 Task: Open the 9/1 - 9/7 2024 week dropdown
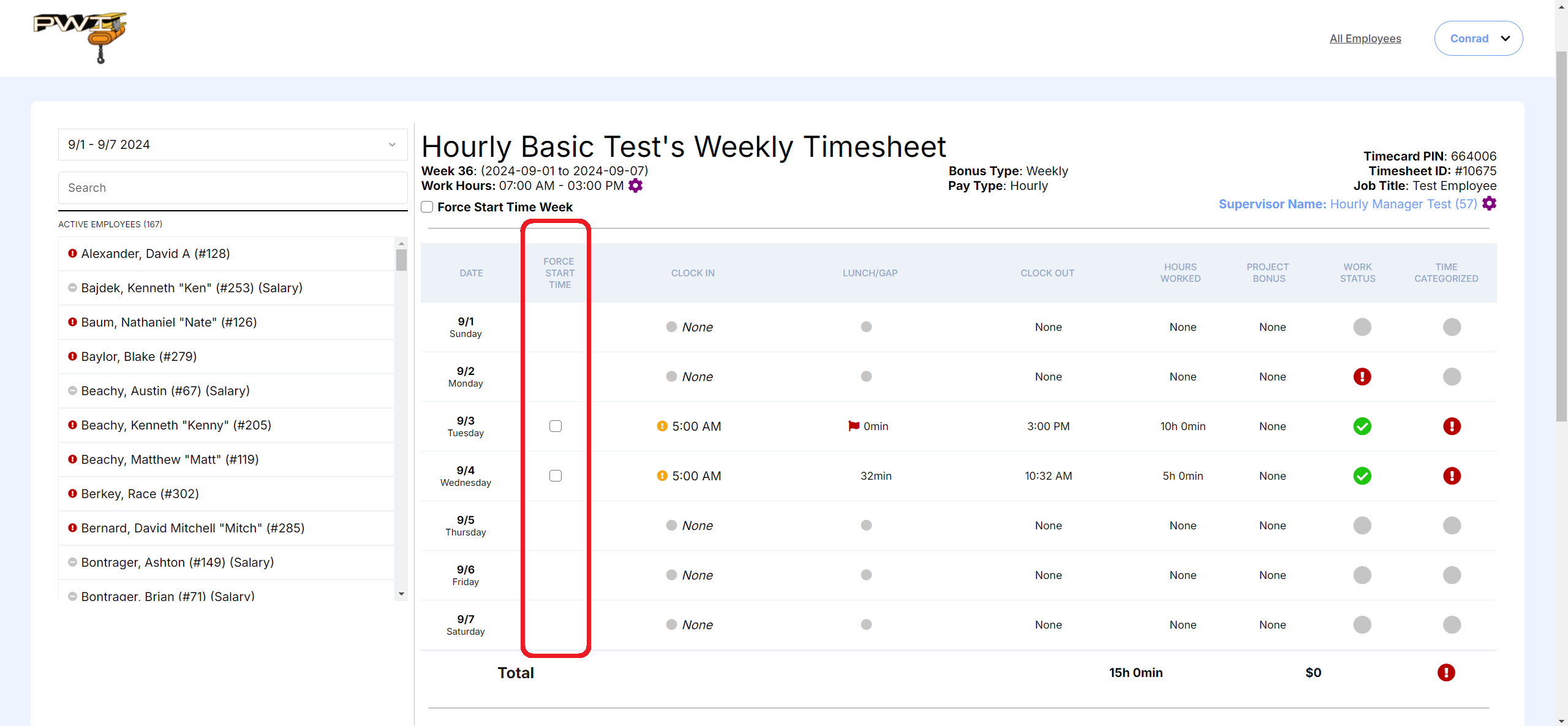(233, 145)
